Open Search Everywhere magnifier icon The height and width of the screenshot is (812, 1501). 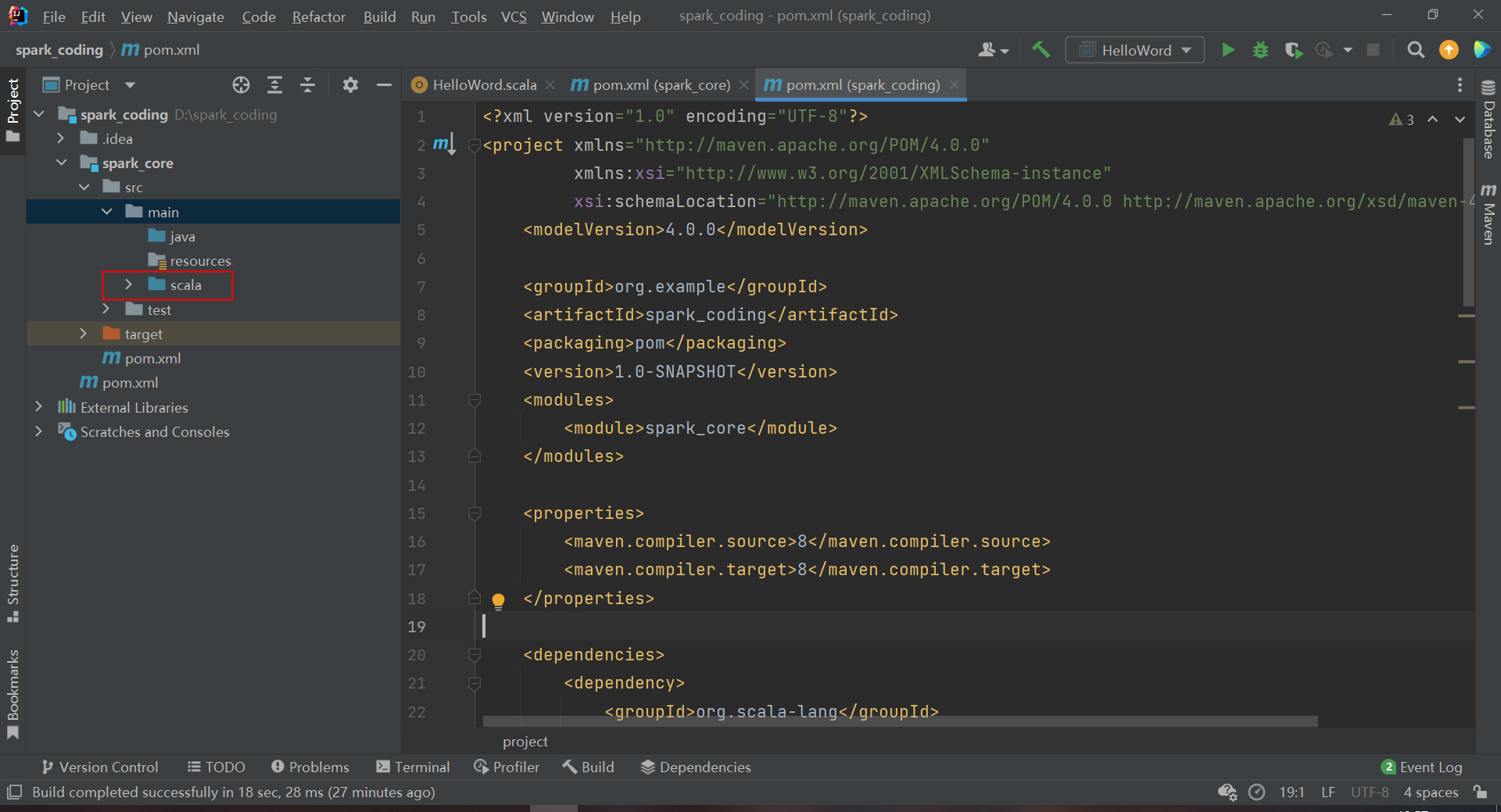[1415, 50]
